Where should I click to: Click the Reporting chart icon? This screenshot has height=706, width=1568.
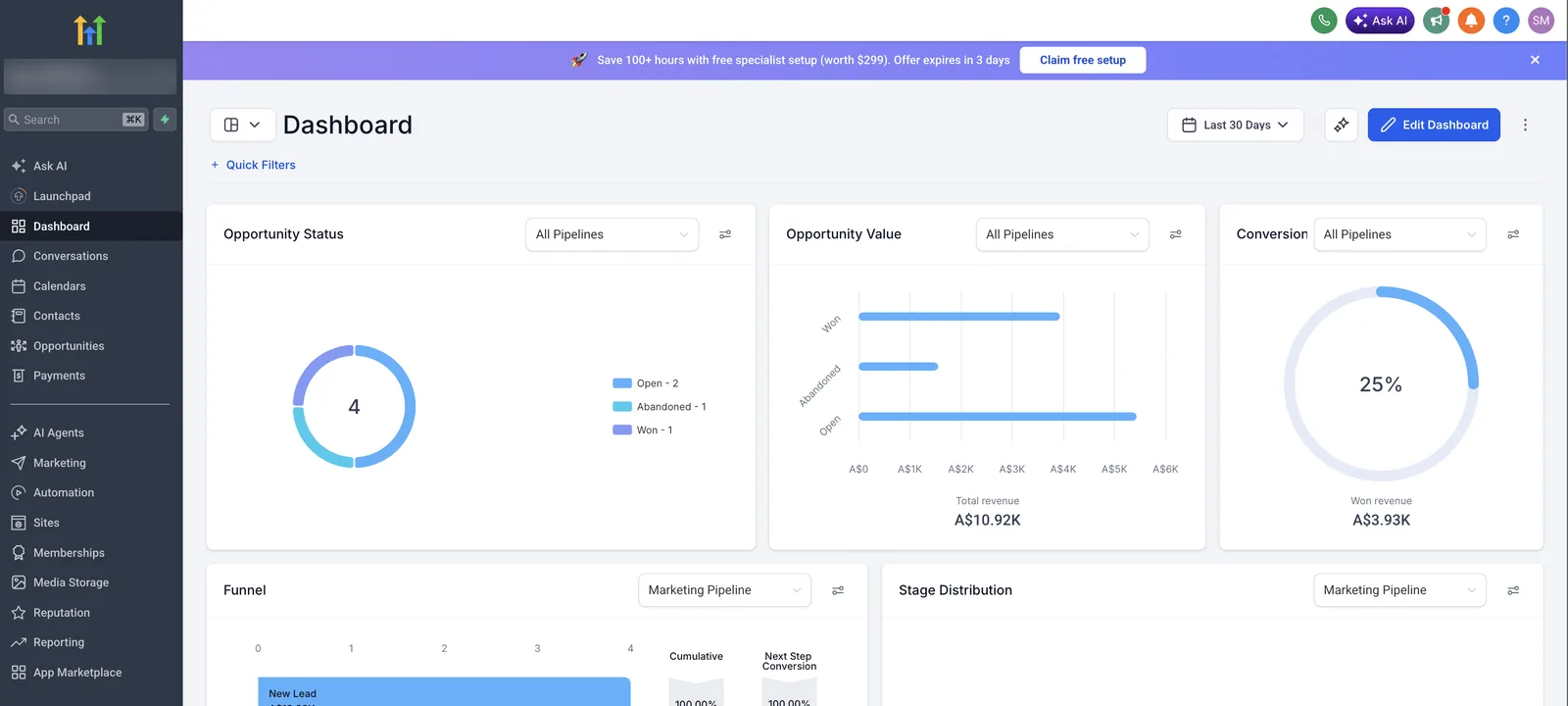[x=19, y=642]
